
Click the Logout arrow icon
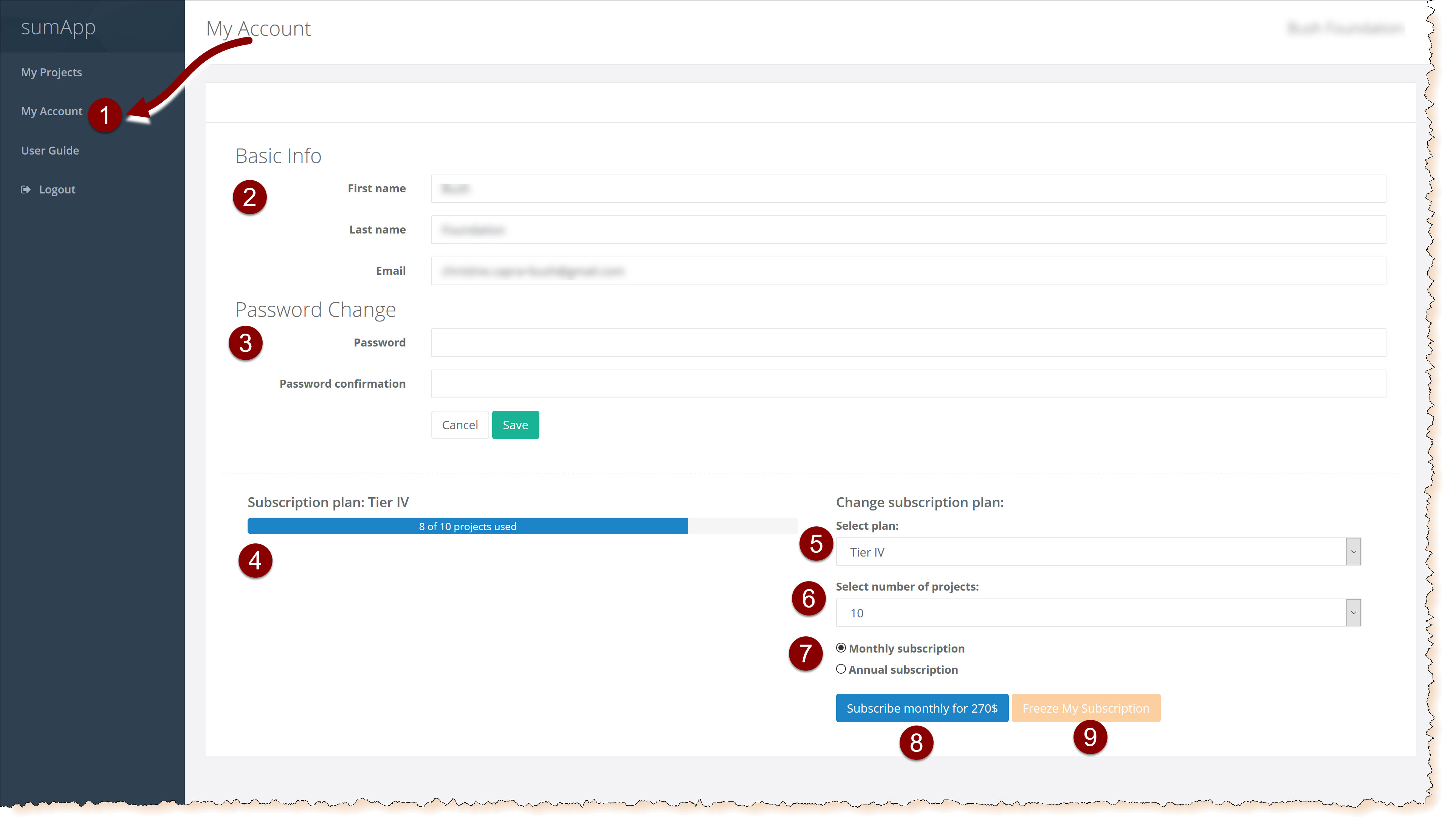tap(26, 190)
